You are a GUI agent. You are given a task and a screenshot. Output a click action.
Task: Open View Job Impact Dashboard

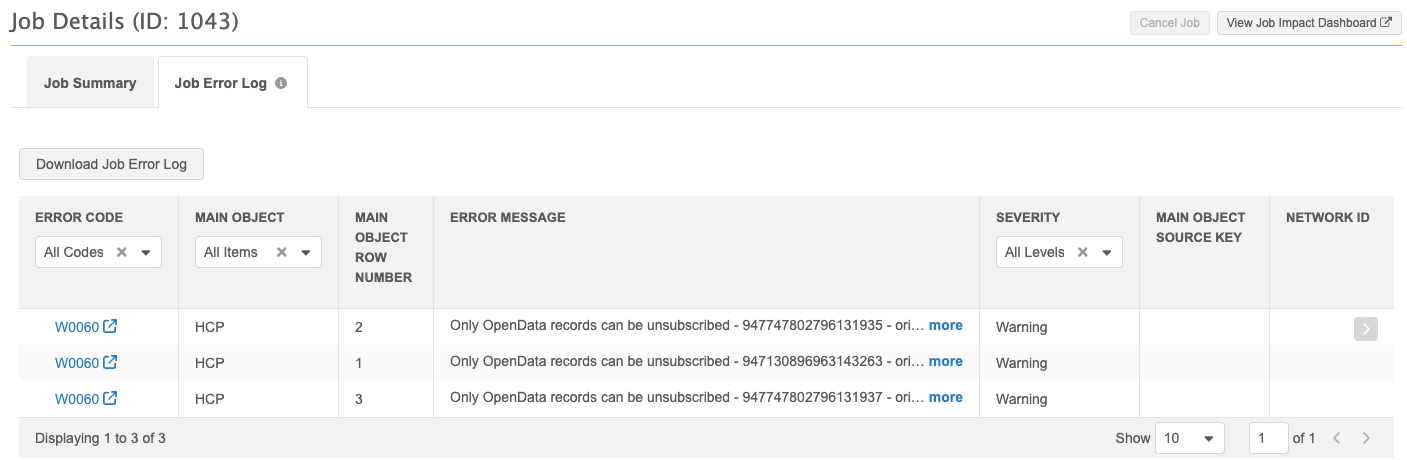coord(1308,23)
